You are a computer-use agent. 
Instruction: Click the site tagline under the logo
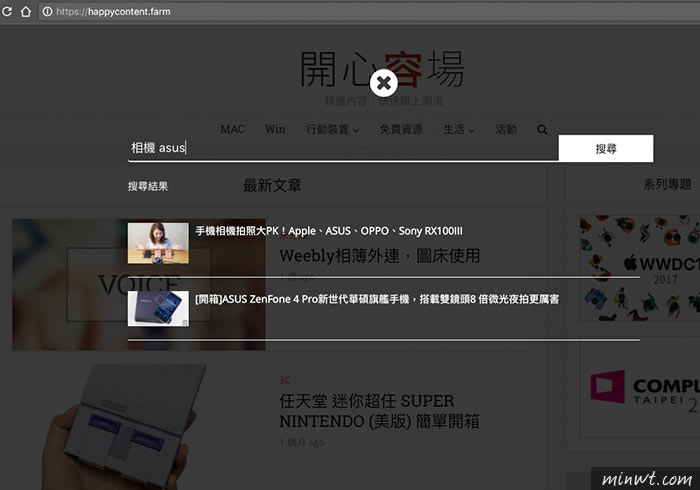(x=383, y=101)
